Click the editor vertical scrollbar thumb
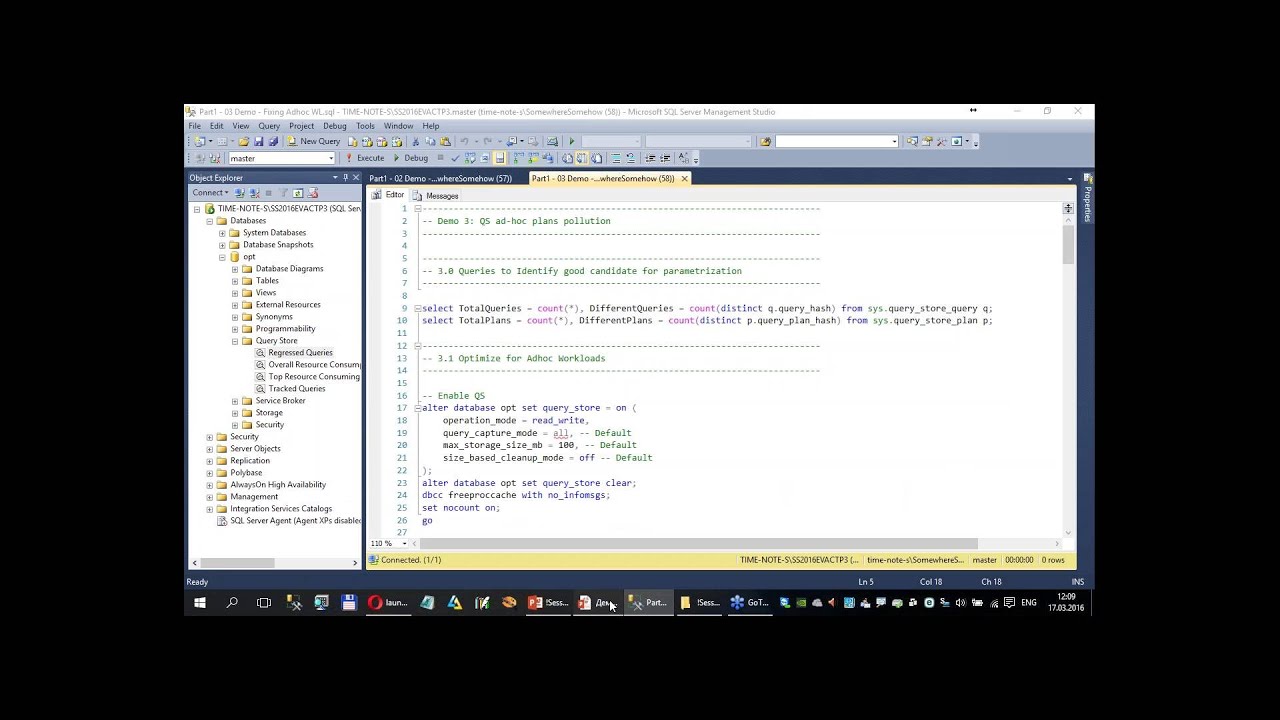The width and height of the screenshot is (1280, 720). (x=1068, y=244)
